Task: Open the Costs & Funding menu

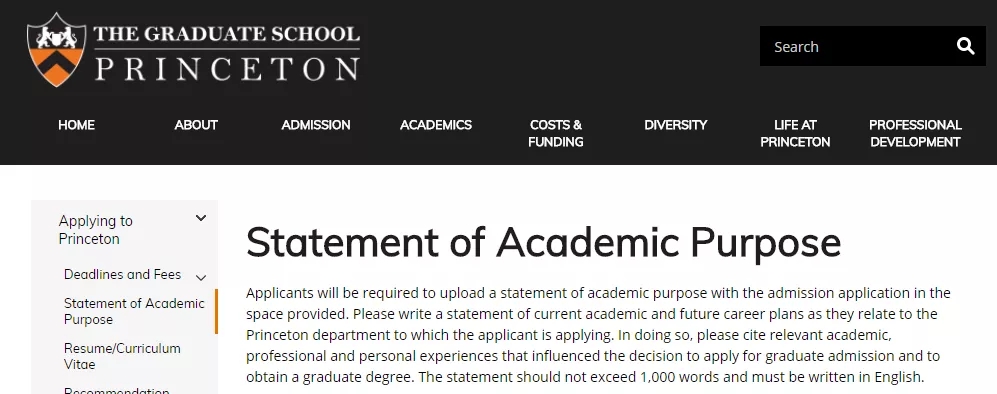Action: click(556, 133)
